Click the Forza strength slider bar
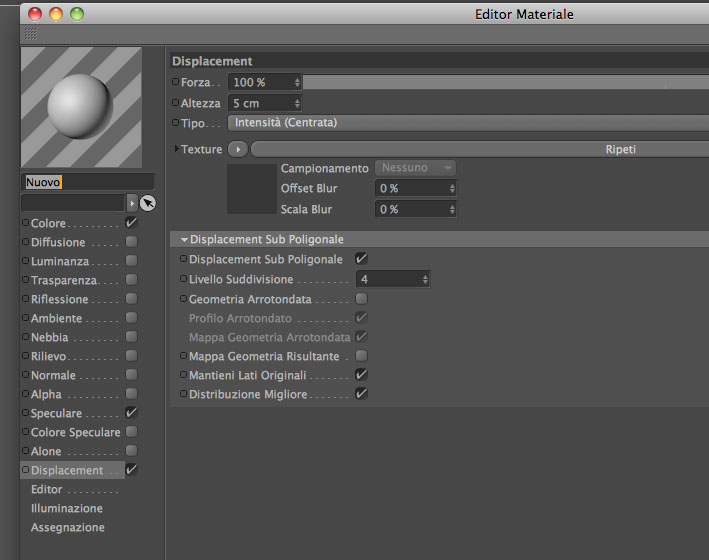Viewport: 709px width, 560px height. coord(506,82)
